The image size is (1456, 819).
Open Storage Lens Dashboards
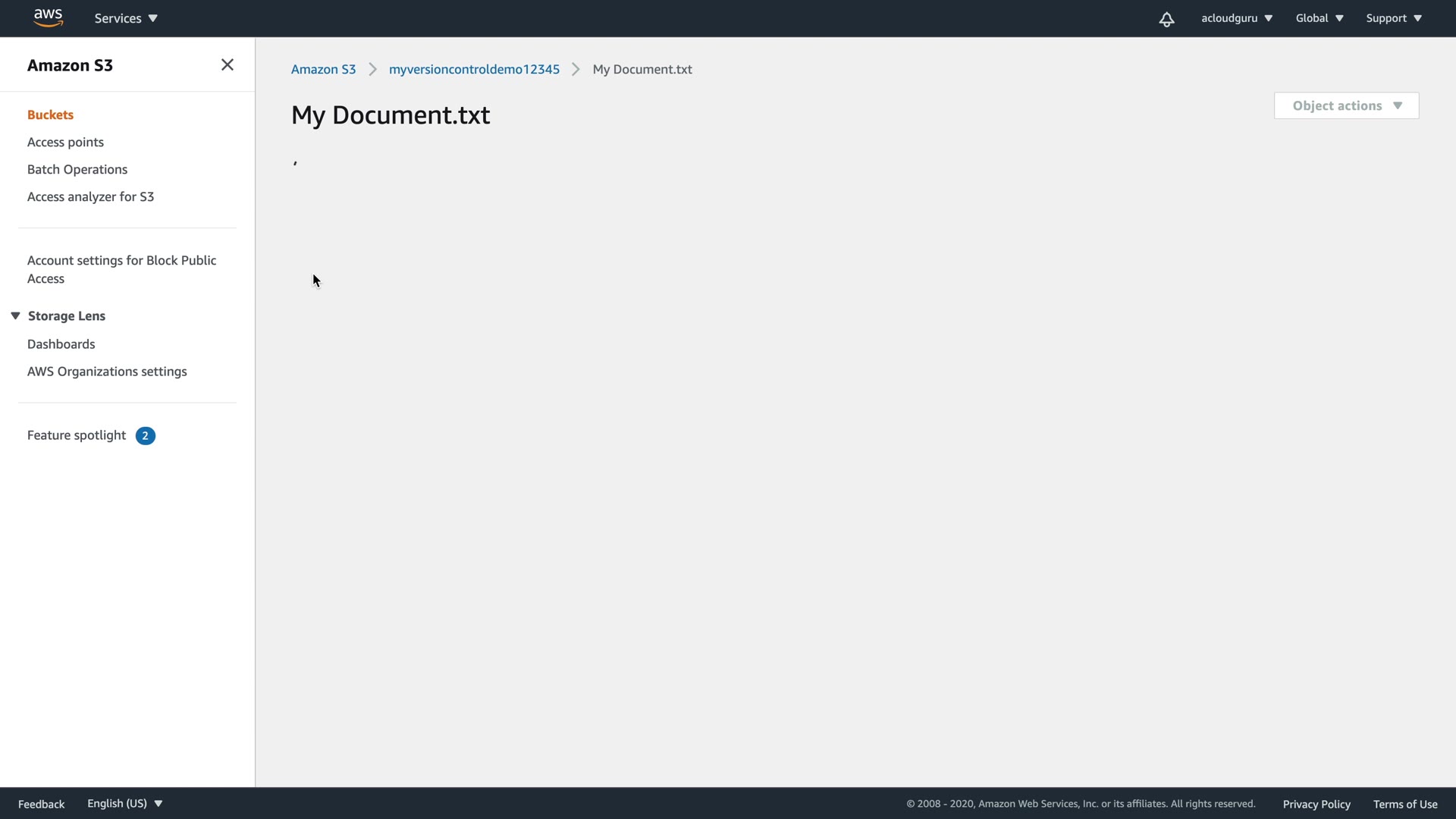point(61,344)
